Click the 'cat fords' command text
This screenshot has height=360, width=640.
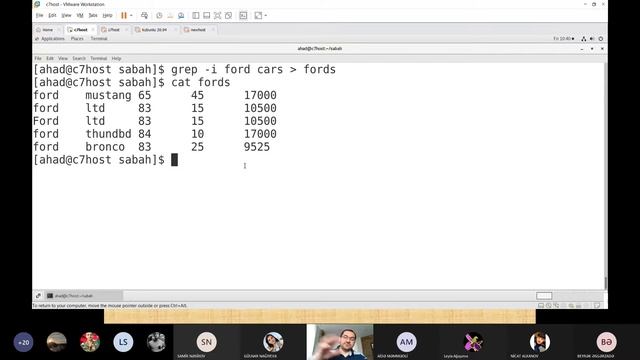(200, 82)
